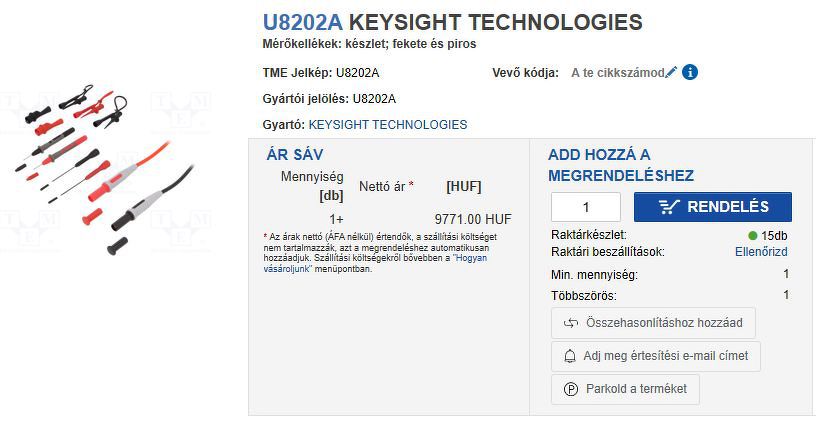Click the bell notification icon

(x=571, y=356)
